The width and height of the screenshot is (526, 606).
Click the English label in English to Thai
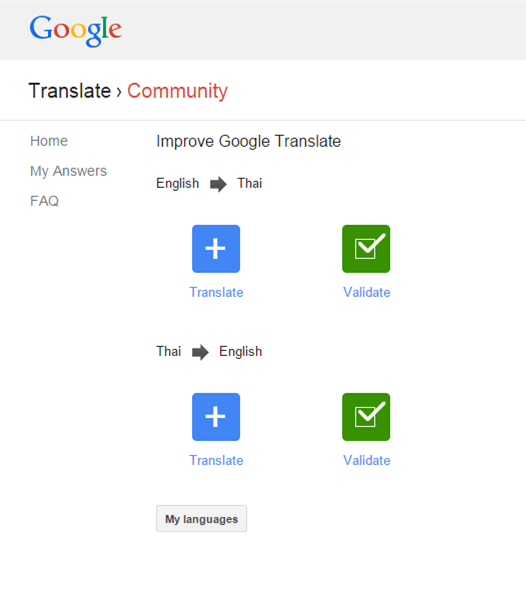coord(178,184)
